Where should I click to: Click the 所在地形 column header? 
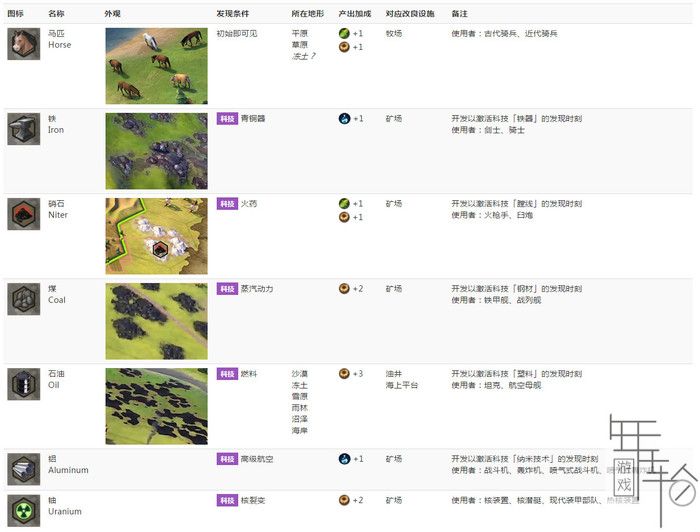(x=308, y=14)
